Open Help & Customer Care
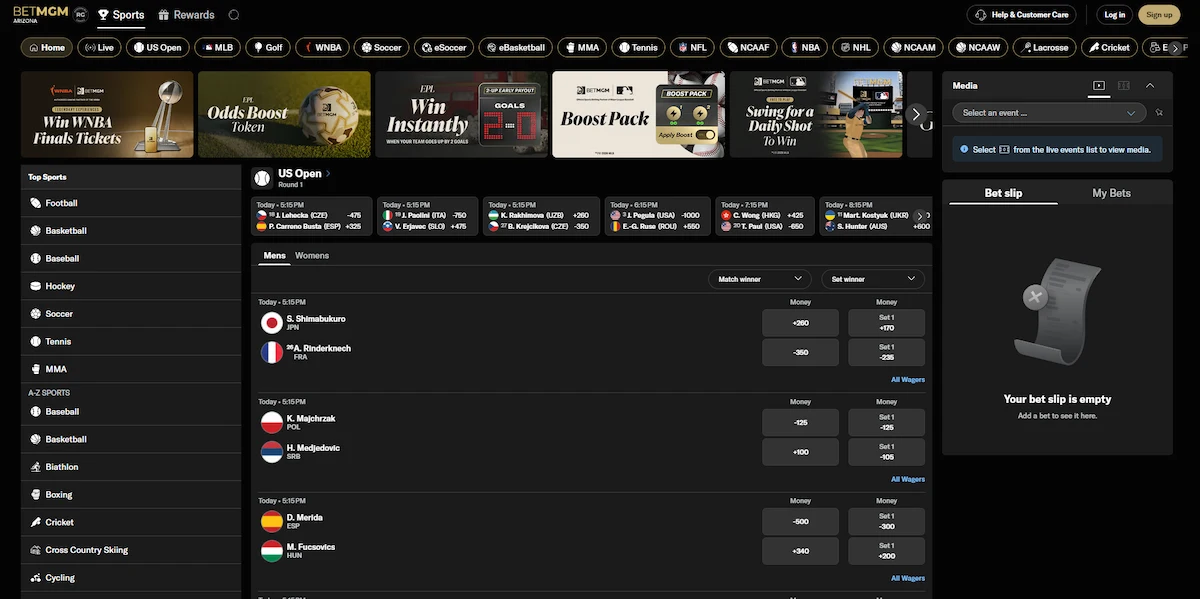Image resolution: width=1200 pixels, height=599 pixels. pos(1022,15)
